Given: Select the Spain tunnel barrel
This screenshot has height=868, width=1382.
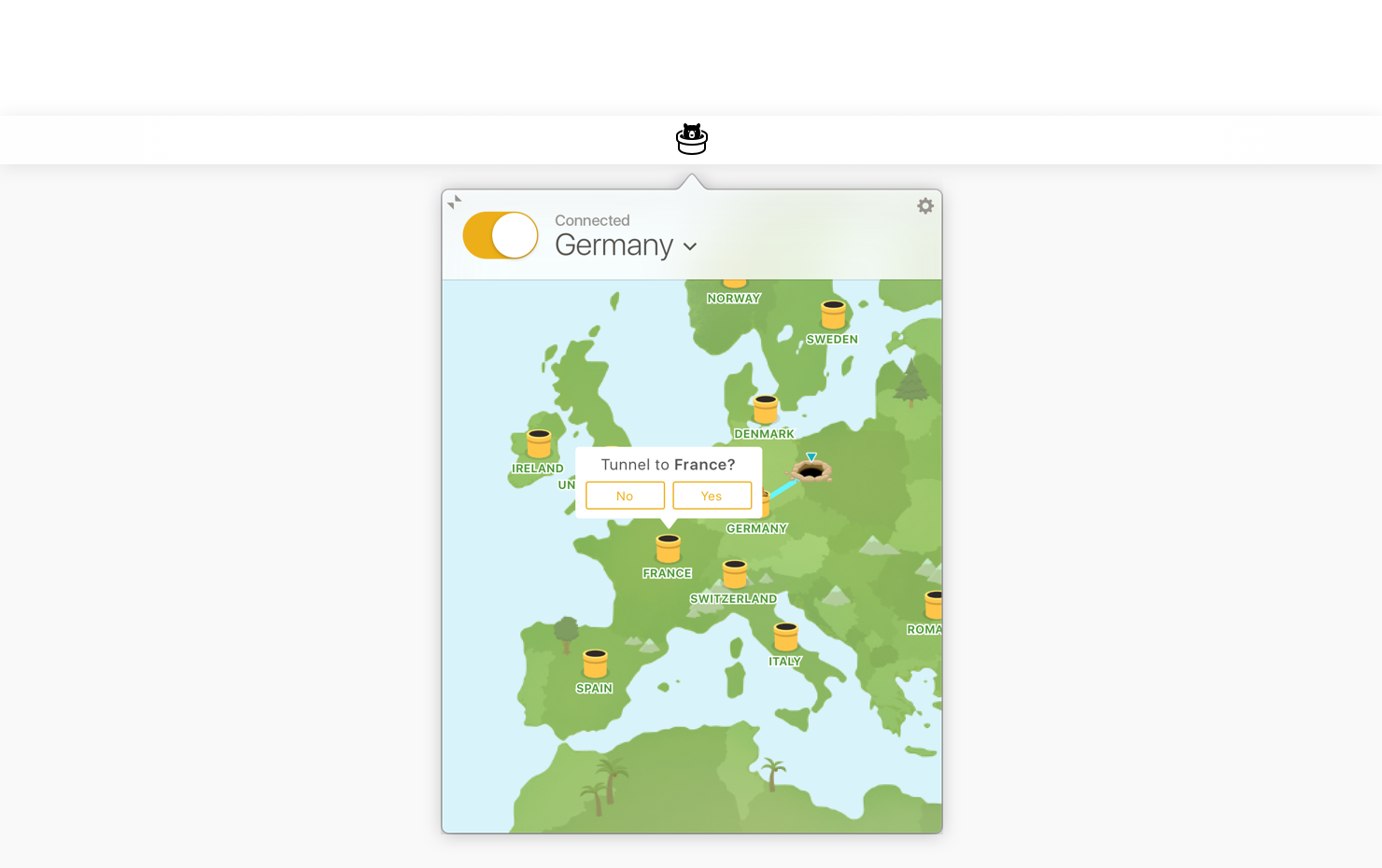Looking at the screenshot, I should coord(595,664).
